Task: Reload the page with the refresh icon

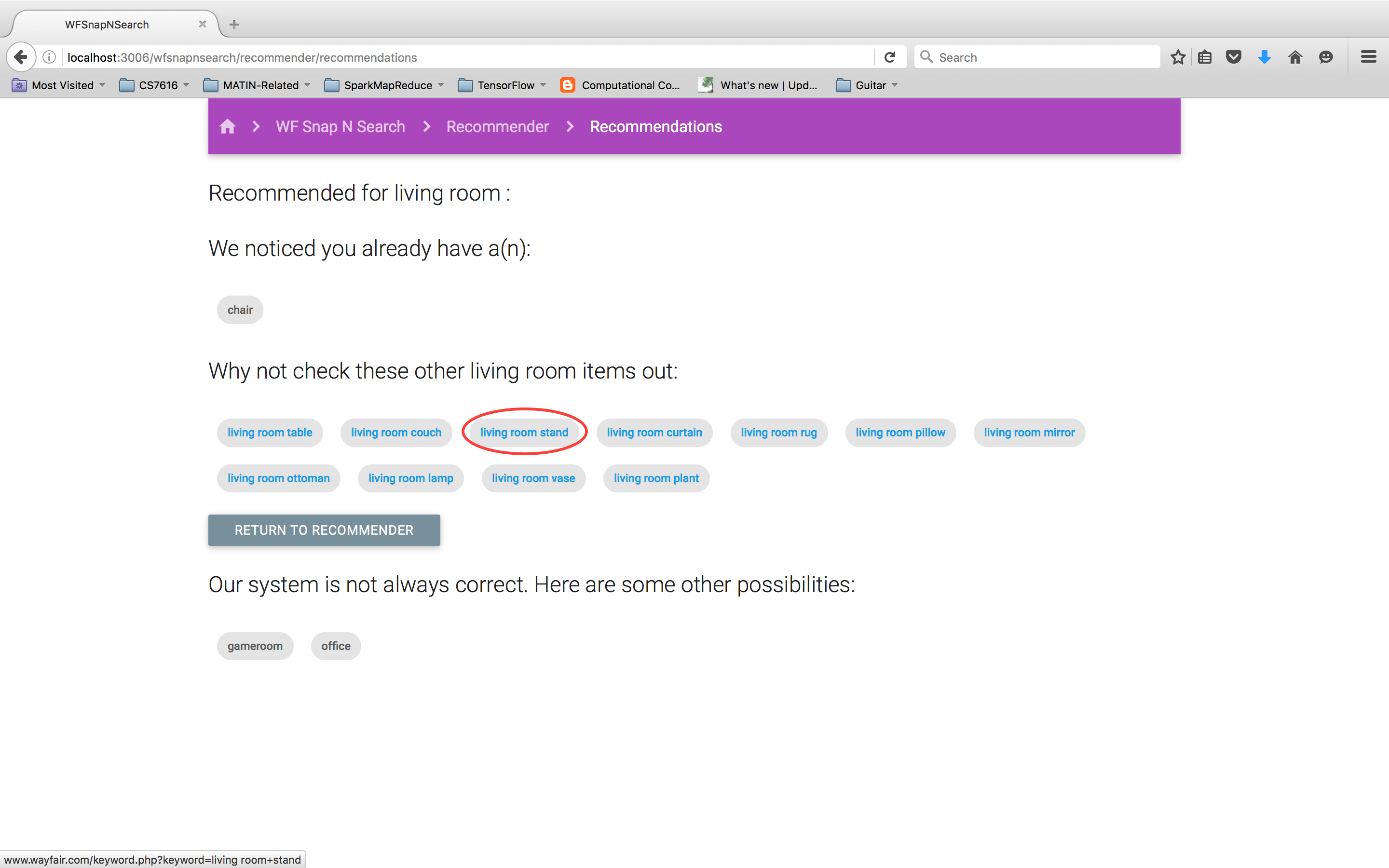Action: coord(890,57)
